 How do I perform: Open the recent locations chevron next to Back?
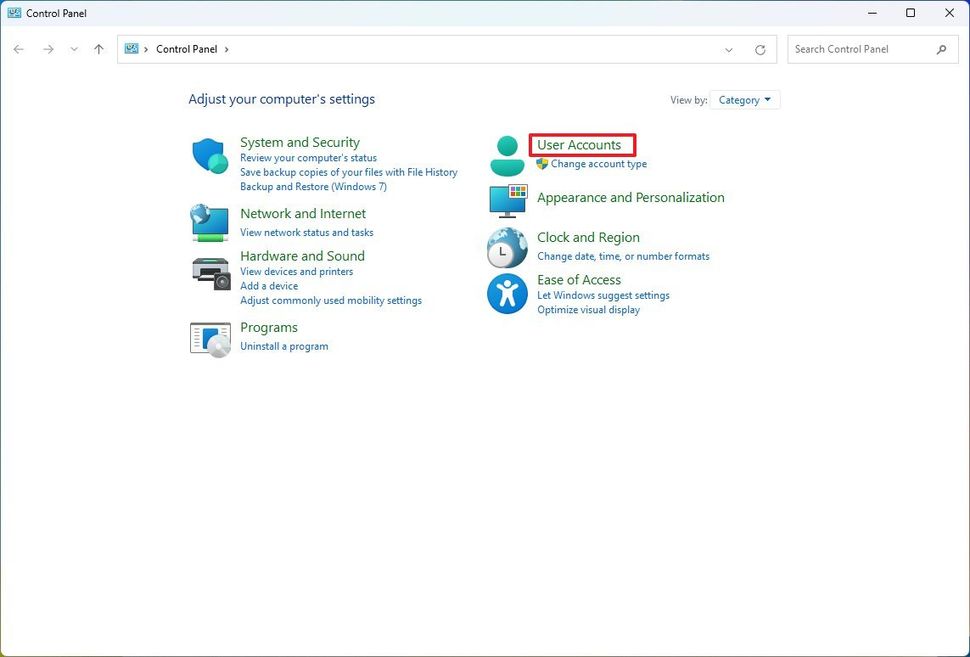(73, 48)
